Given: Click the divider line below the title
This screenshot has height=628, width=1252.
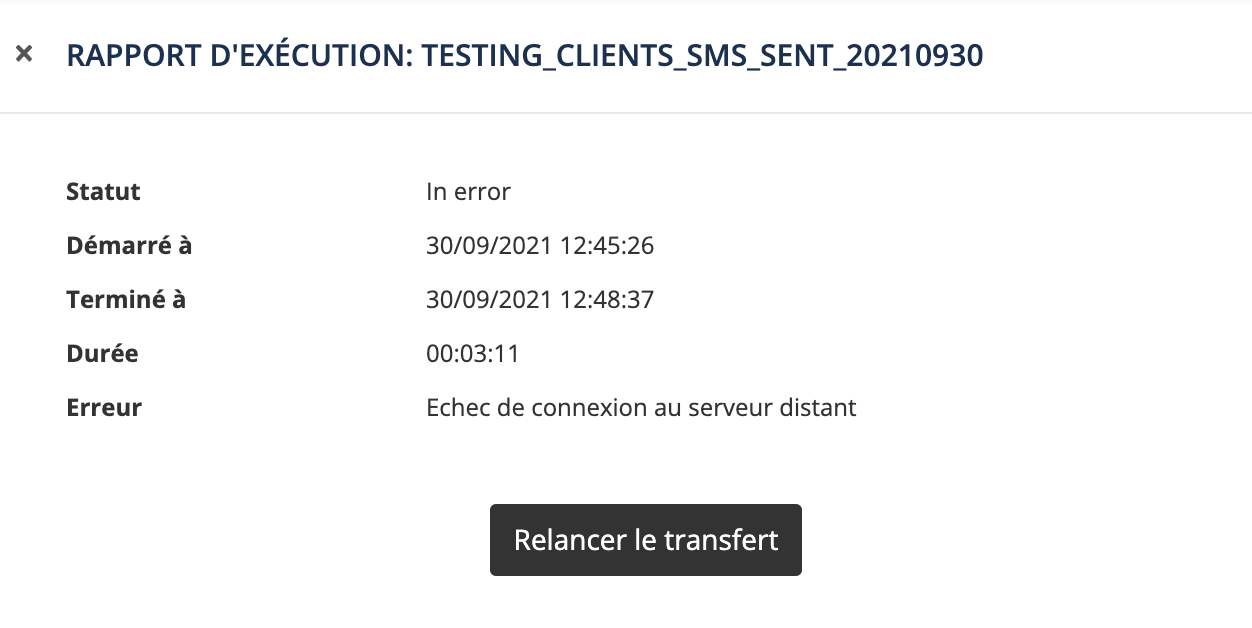Looking at the screenshot, I should (626, 113).
